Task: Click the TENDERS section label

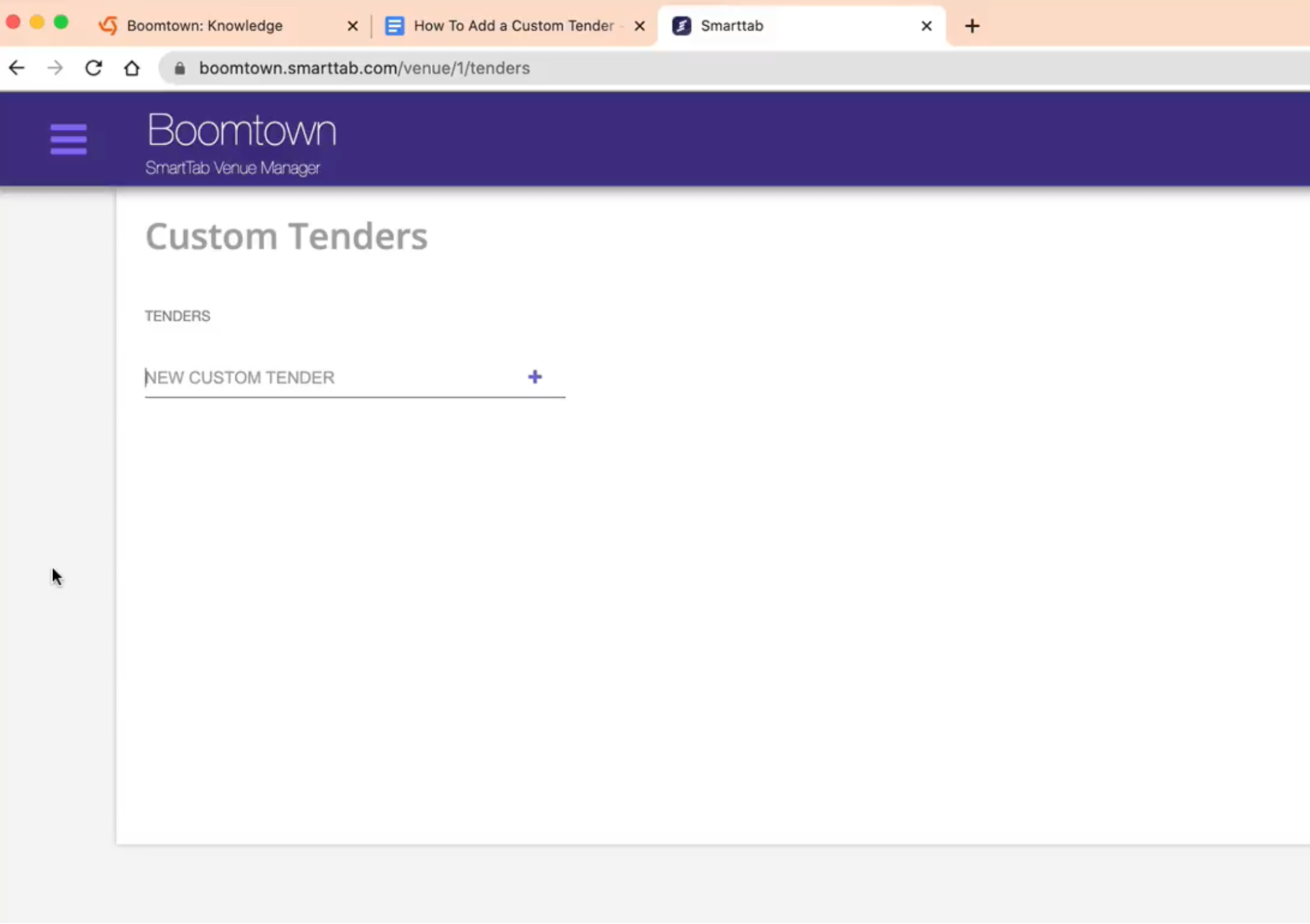Action: 178,316
